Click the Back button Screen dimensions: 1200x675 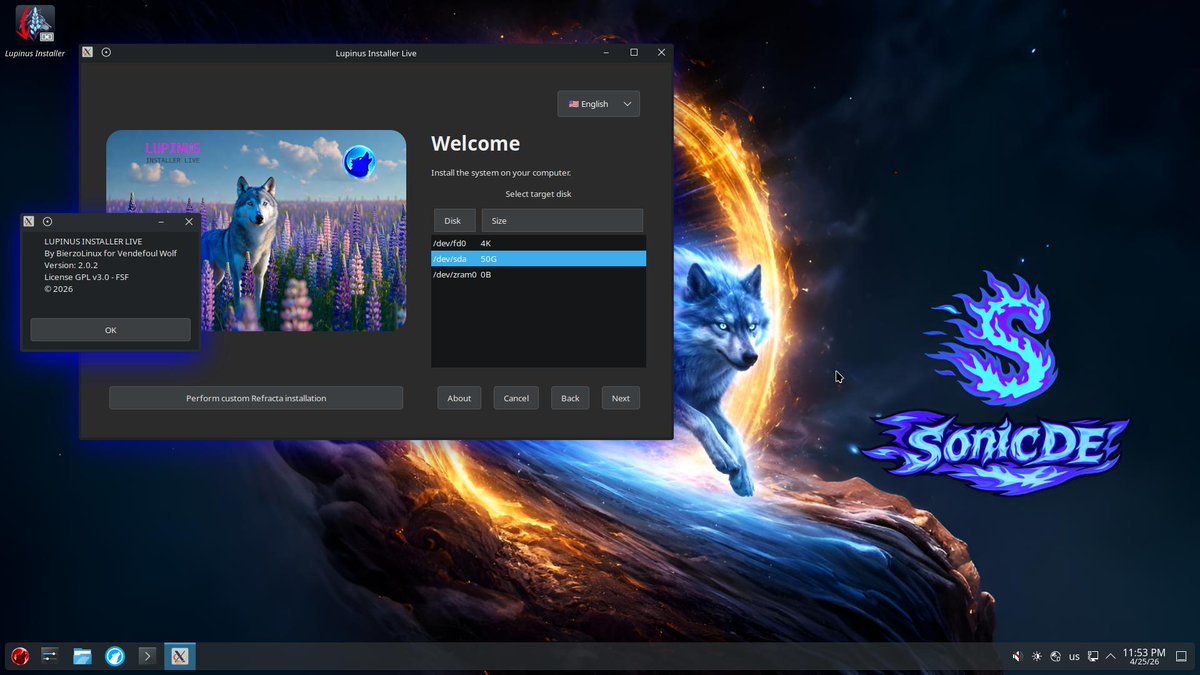[570, 398]
